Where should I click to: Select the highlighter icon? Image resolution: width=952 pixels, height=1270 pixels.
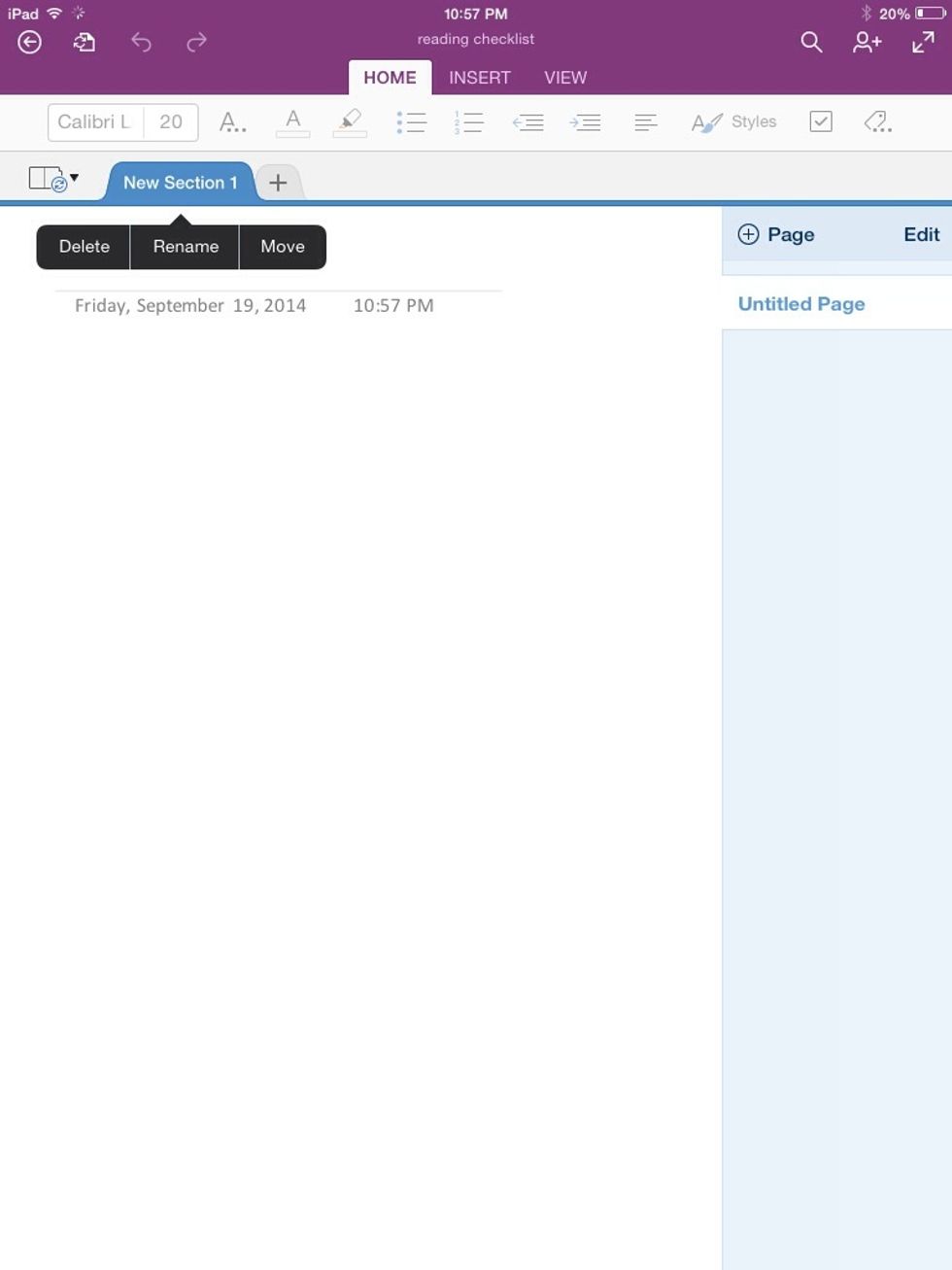click(349, 121)
